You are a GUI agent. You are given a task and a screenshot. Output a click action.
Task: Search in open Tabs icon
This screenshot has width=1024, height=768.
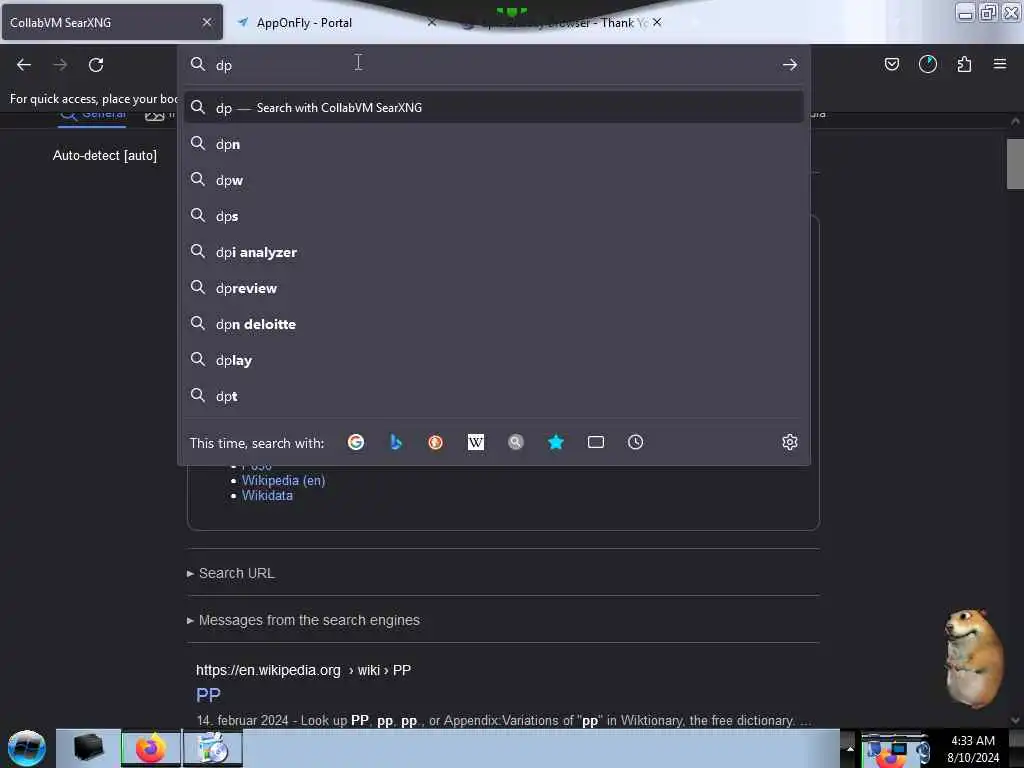596,442
